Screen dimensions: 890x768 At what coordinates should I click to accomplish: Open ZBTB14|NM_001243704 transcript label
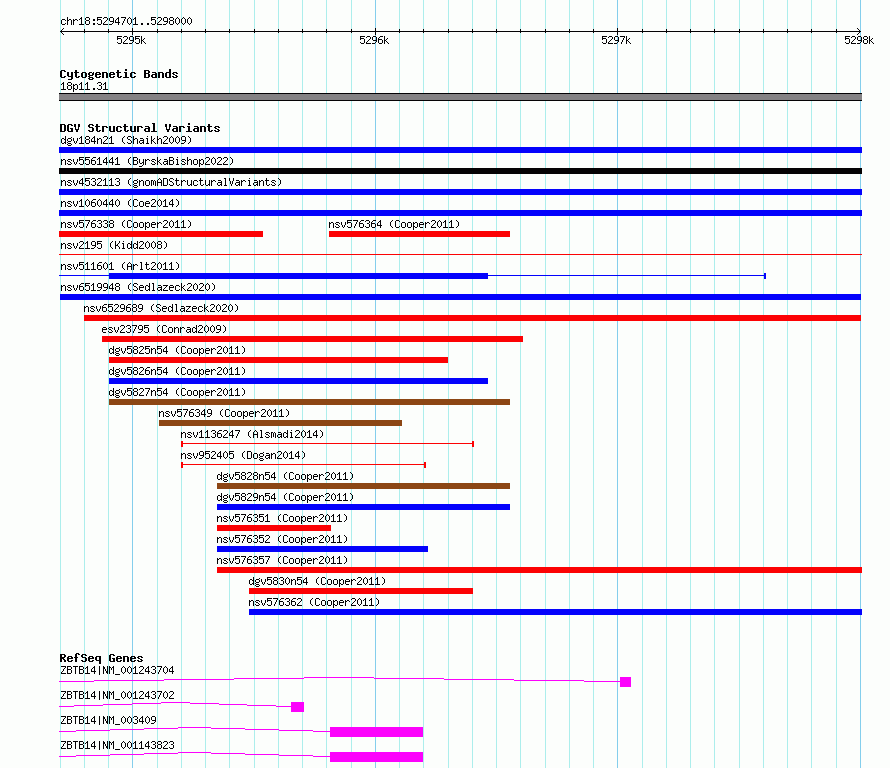pos(117,670)
